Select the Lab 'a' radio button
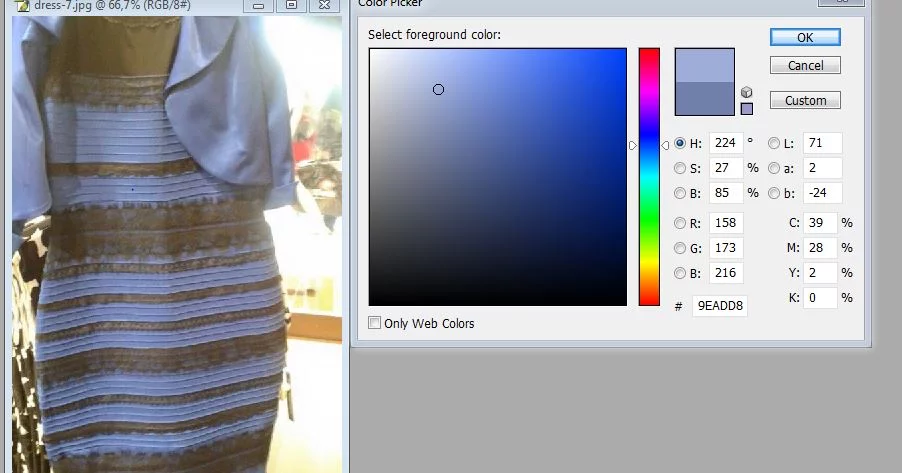This screenshot has width=902, height=473. 774,168
